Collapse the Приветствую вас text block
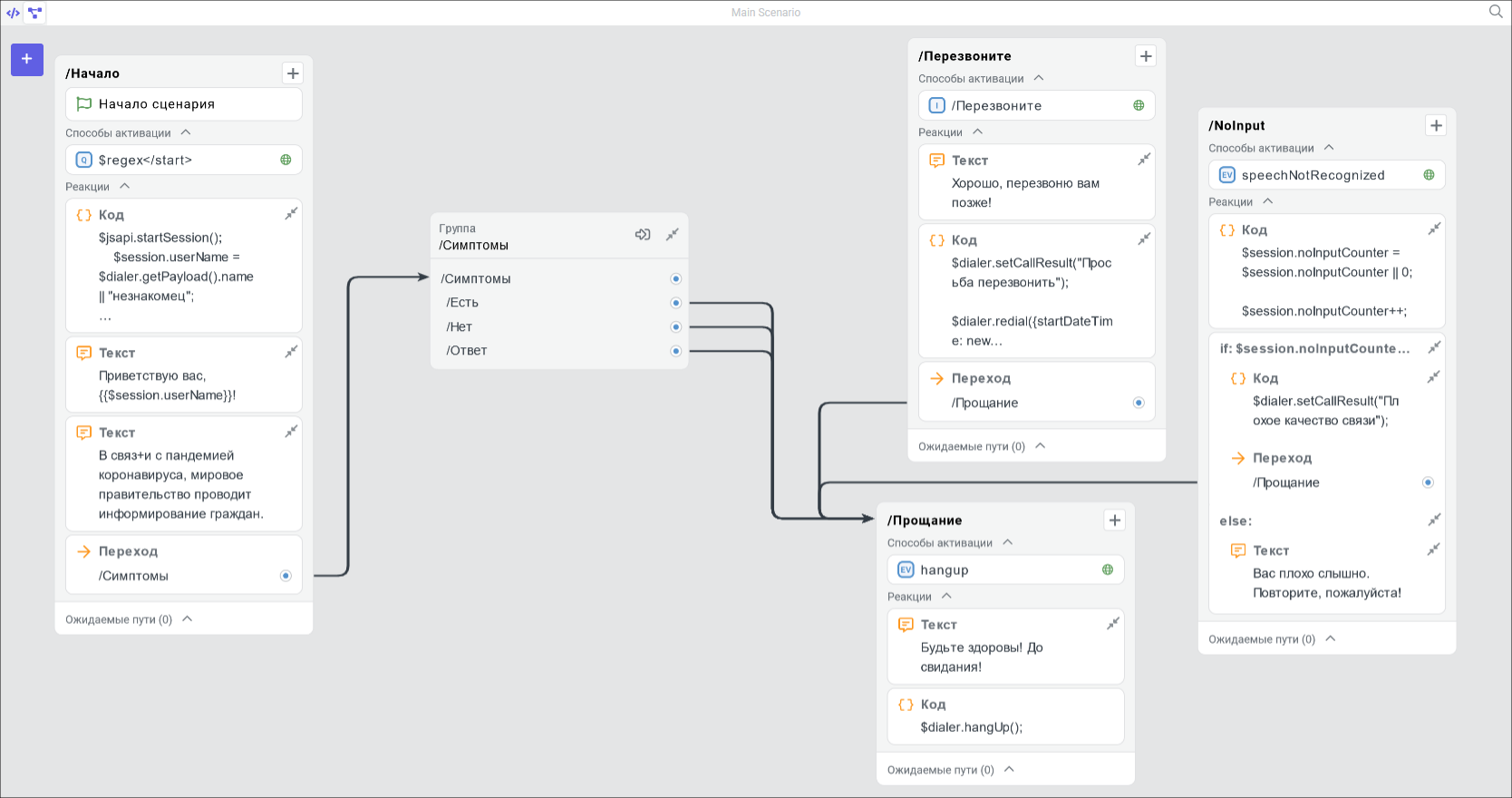This screenshot has height=798, width=1512. [x=291, y=352]
